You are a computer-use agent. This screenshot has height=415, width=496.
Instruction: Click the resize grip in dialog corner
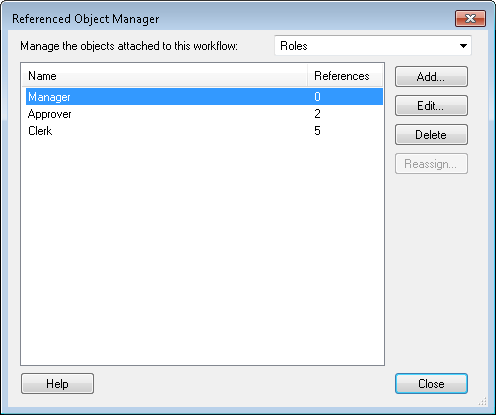pyautogui.click(x=483, y=401)
